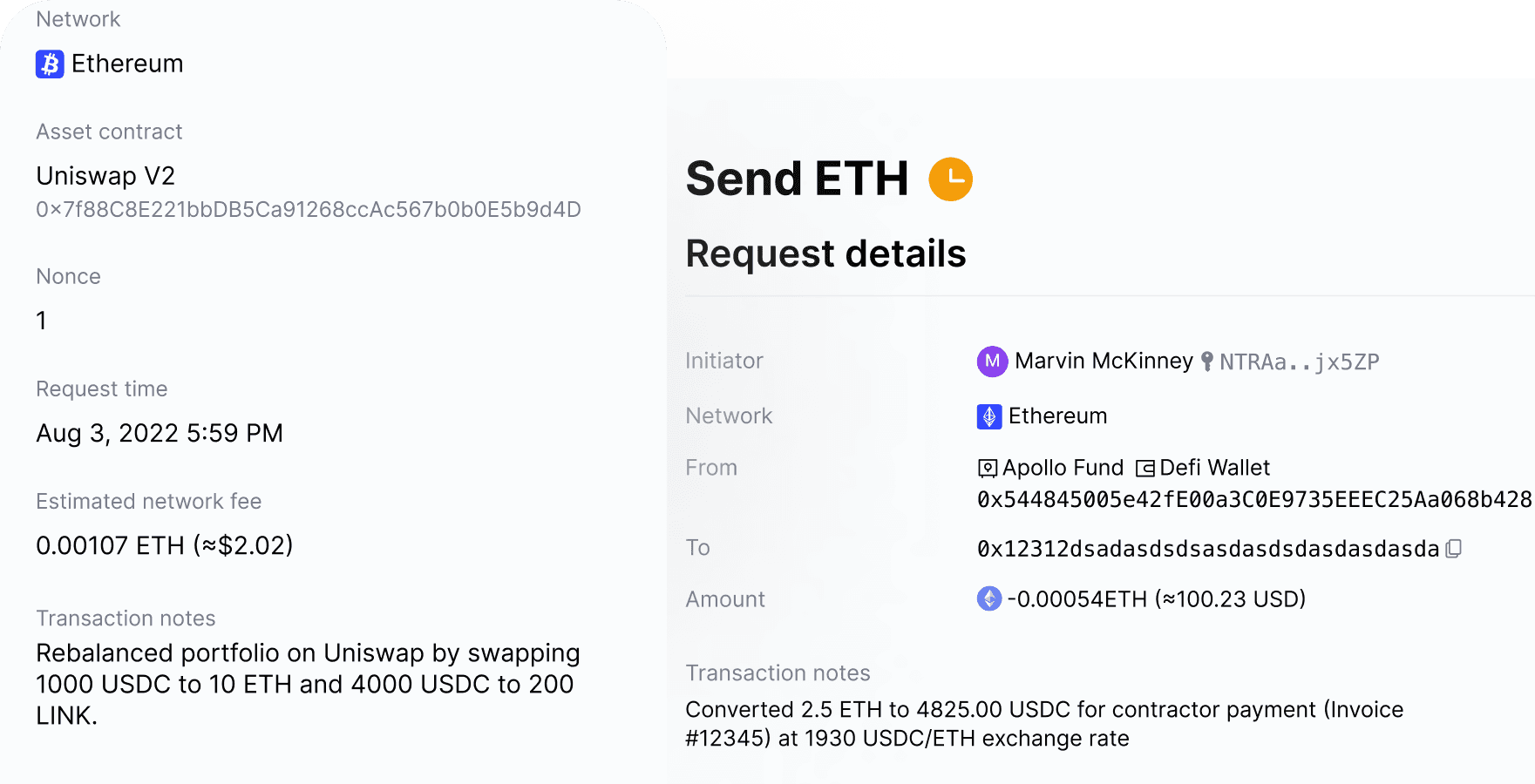Click the key icon before NTRAa..jx5ZP
The image size is (1535, 784).
[x=1207, y=361]
